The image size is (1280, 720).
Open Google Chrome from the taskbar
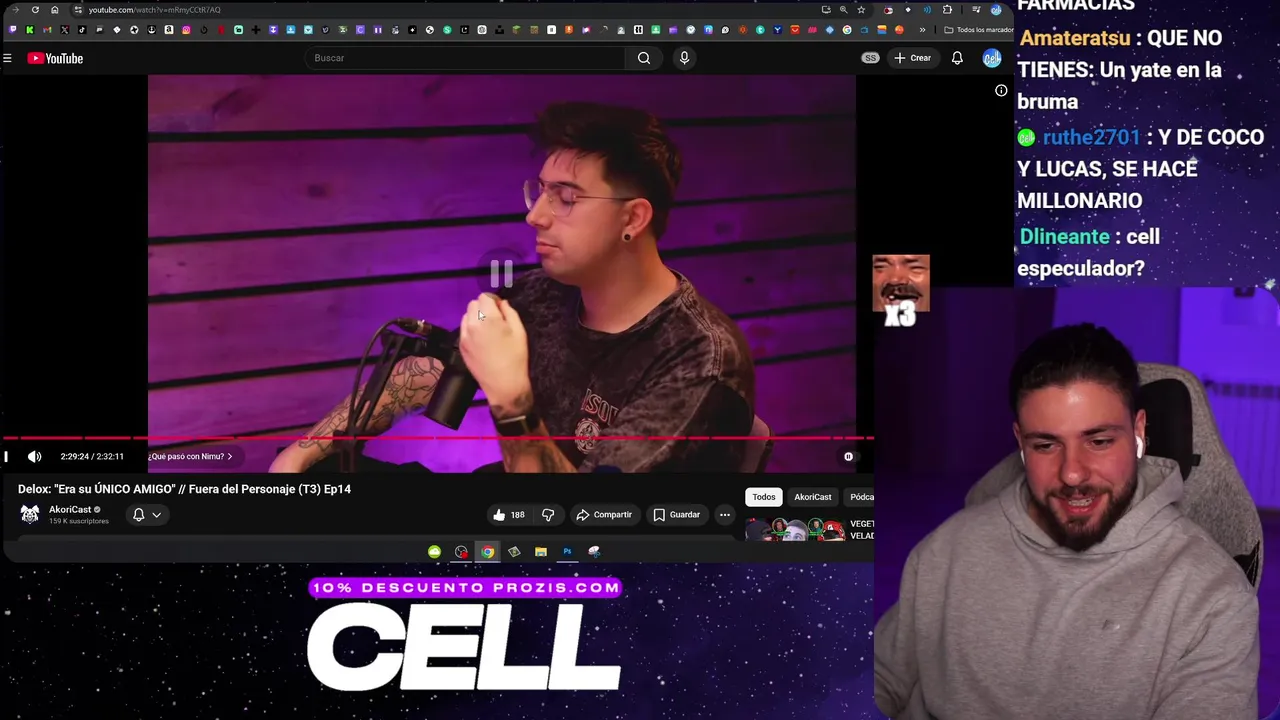pos(487,552)
